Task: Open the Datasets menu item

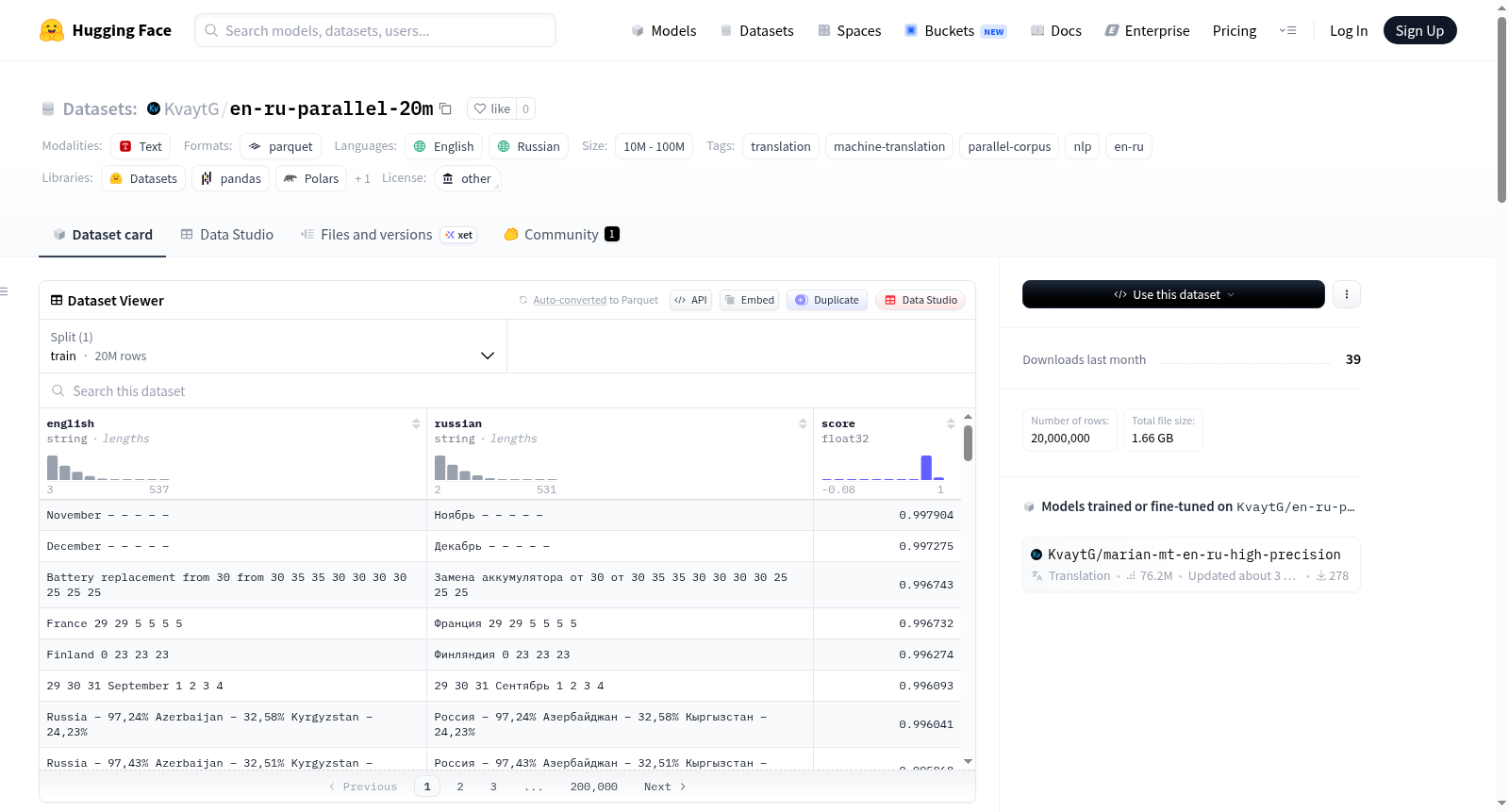Action: click(756, 30)
